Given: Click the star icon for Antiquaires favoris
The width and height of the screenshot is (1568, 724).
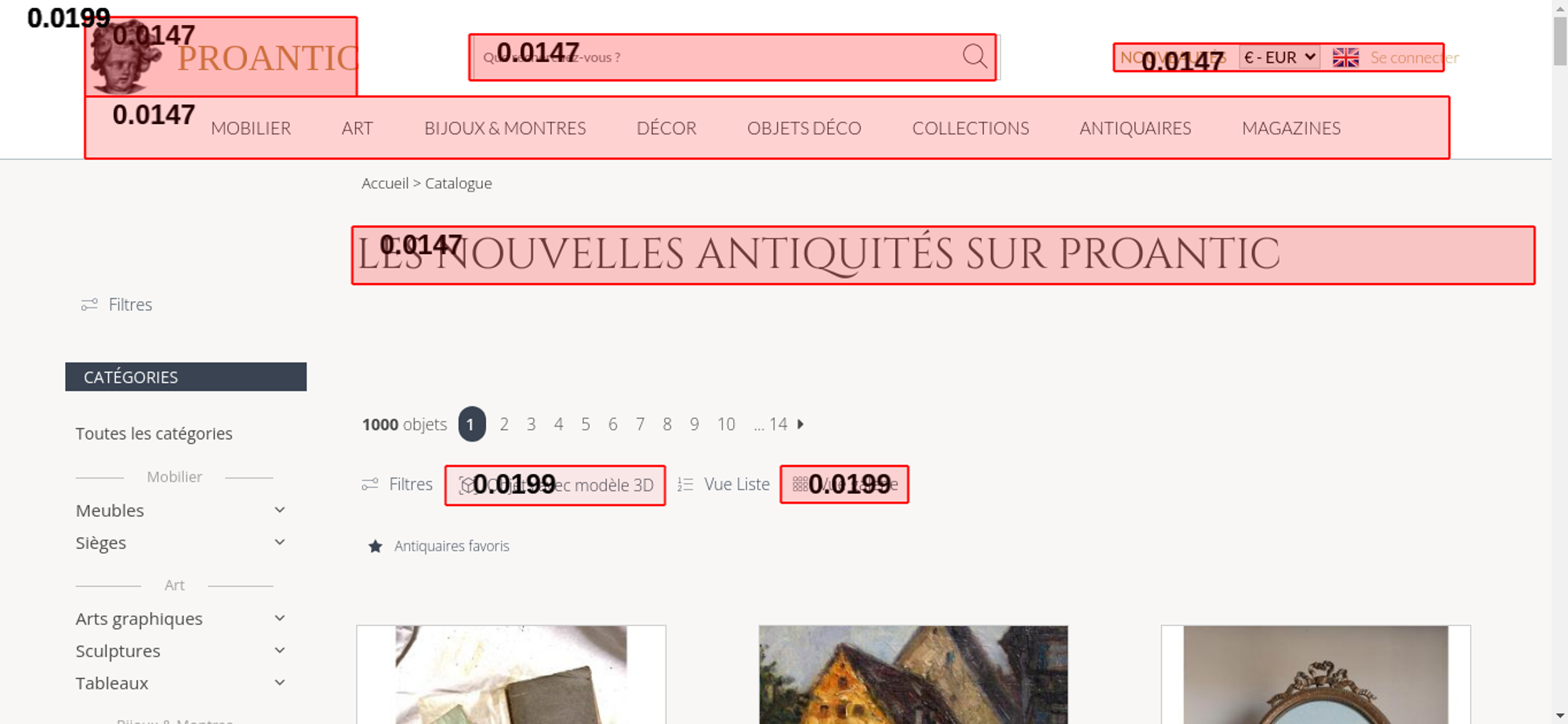Looking at the screenshot, I should (376, 546).
